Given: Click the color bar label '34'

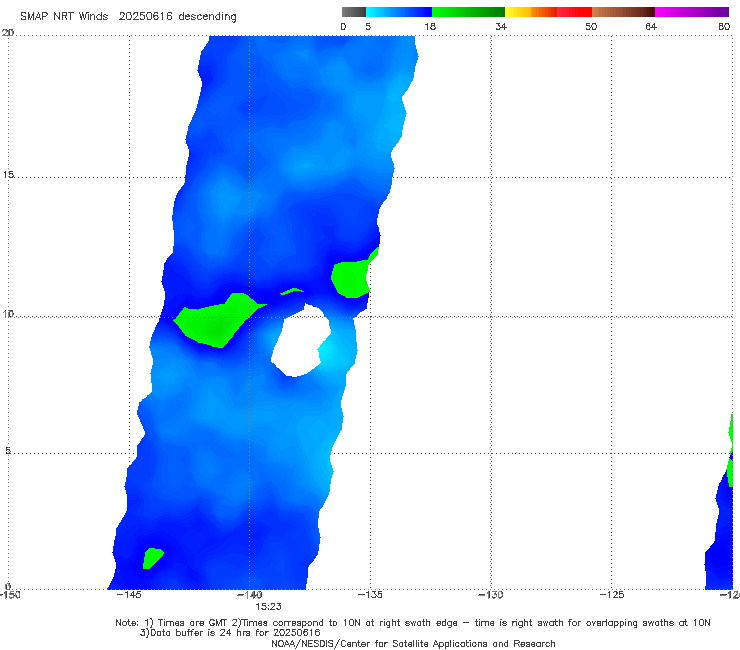Looking at the screenshot, I should (501, 27).
